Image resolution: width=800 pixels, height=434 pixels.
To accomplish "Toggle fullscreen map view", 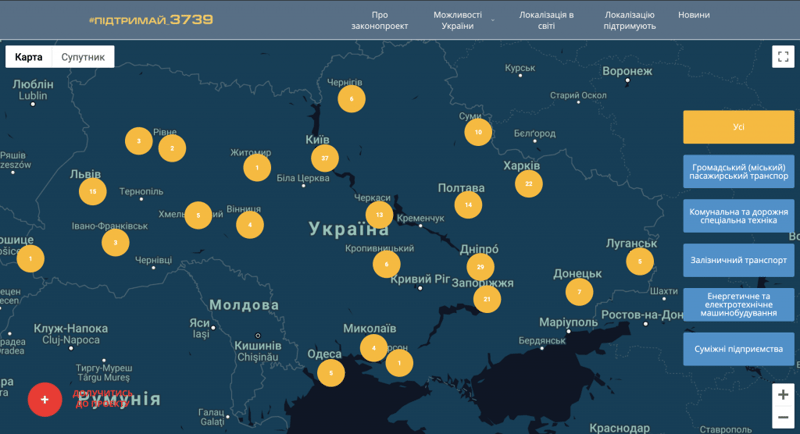I will pyautogui.click(x=781, y=57).
